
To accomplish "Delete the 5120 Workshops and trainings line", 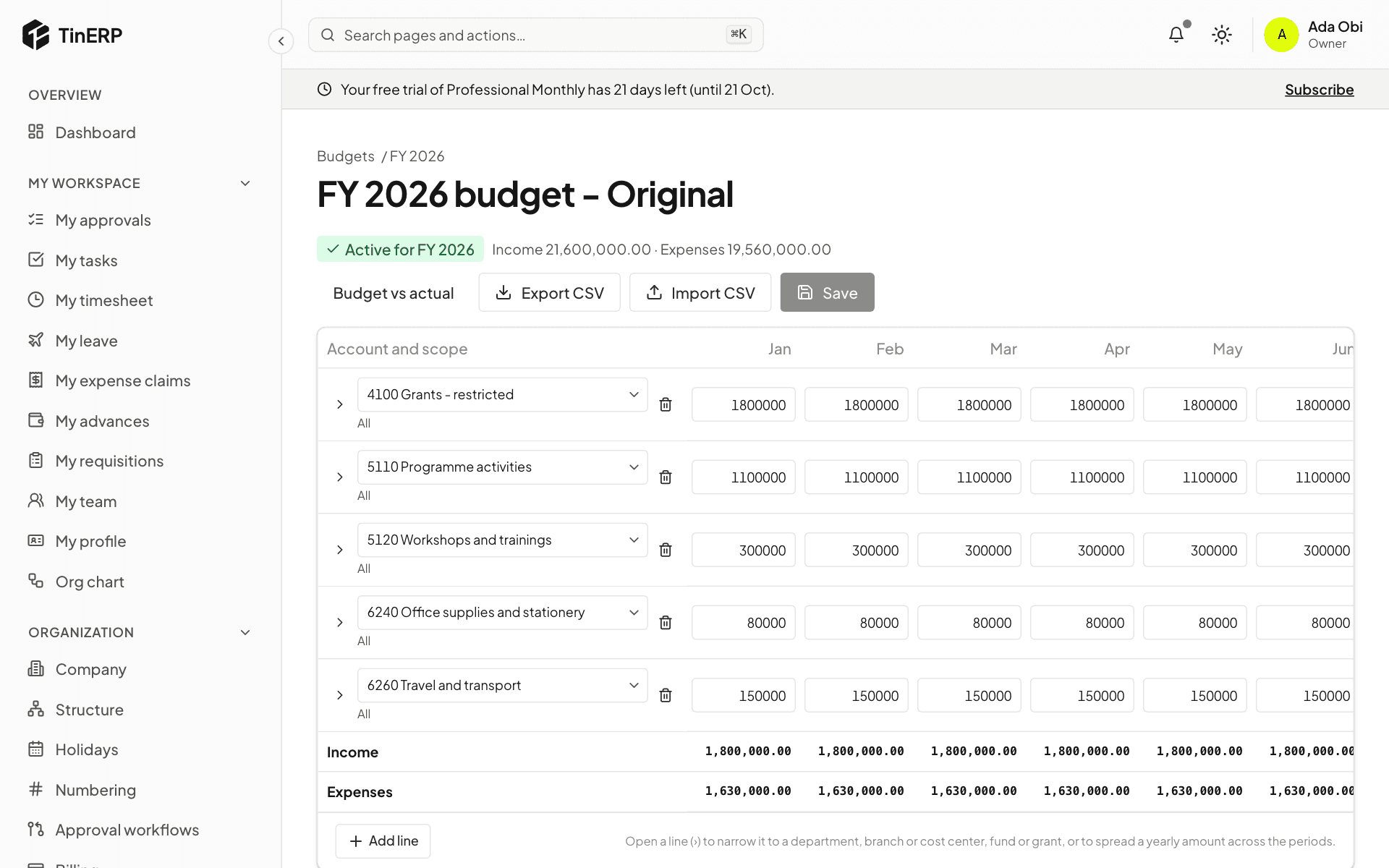I will 666,550.
